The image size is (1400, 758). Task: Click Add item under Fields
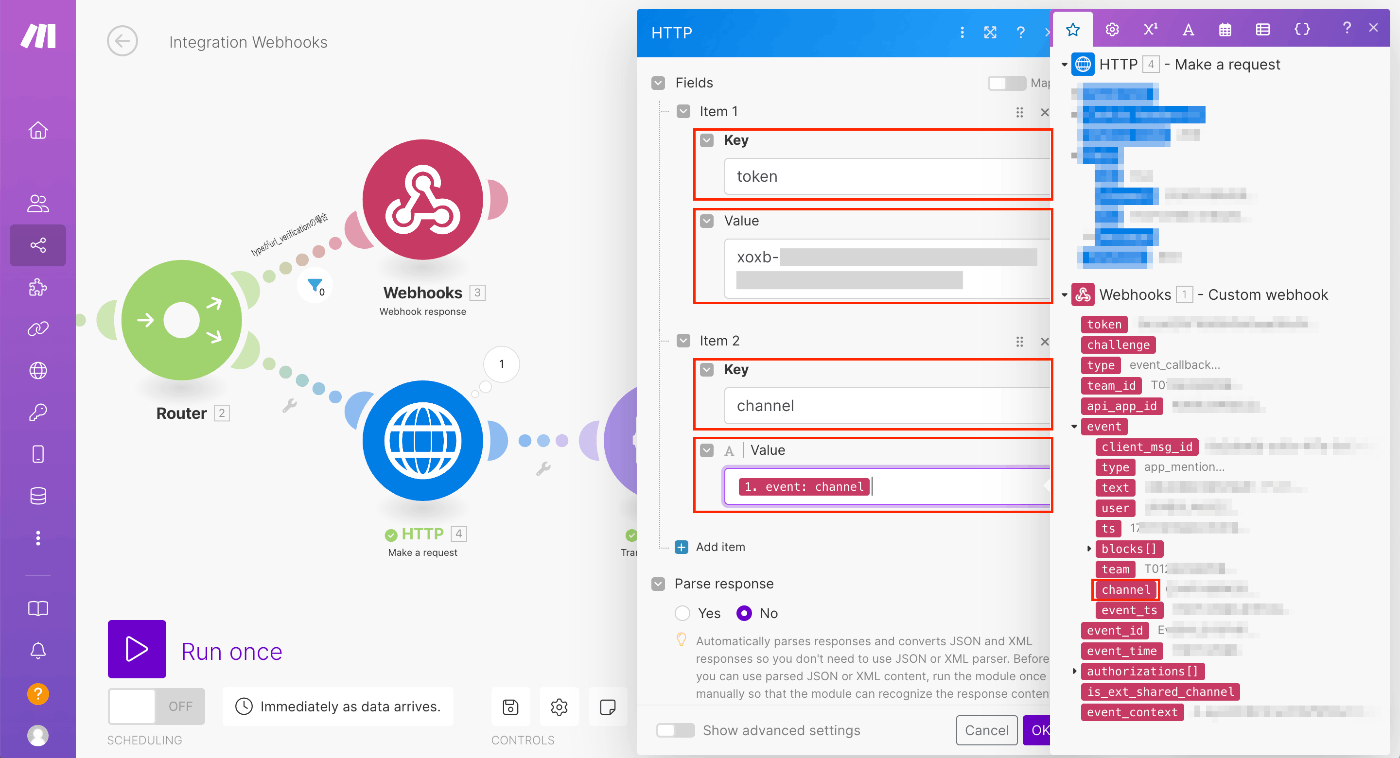click(x=710, y=547)
